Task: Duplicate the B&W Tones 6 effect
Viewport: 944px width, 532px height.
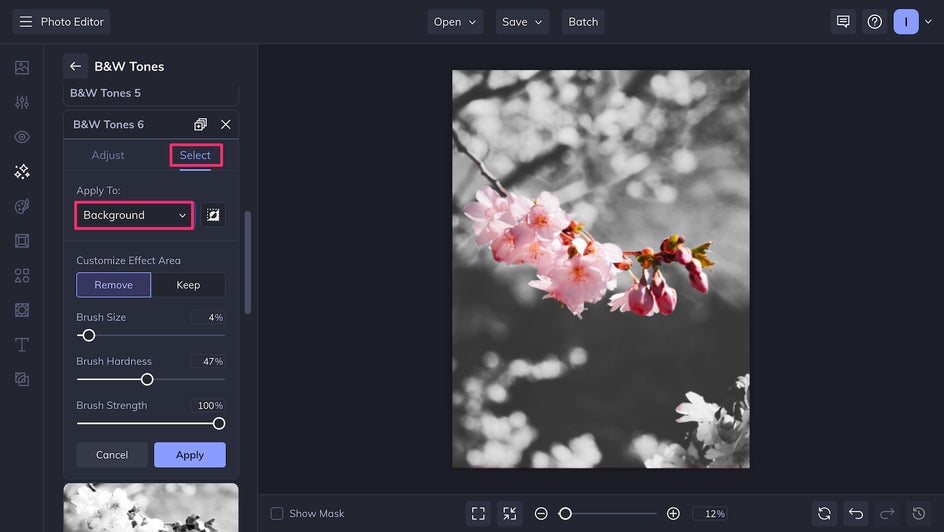Action: [x=200, y=125]
